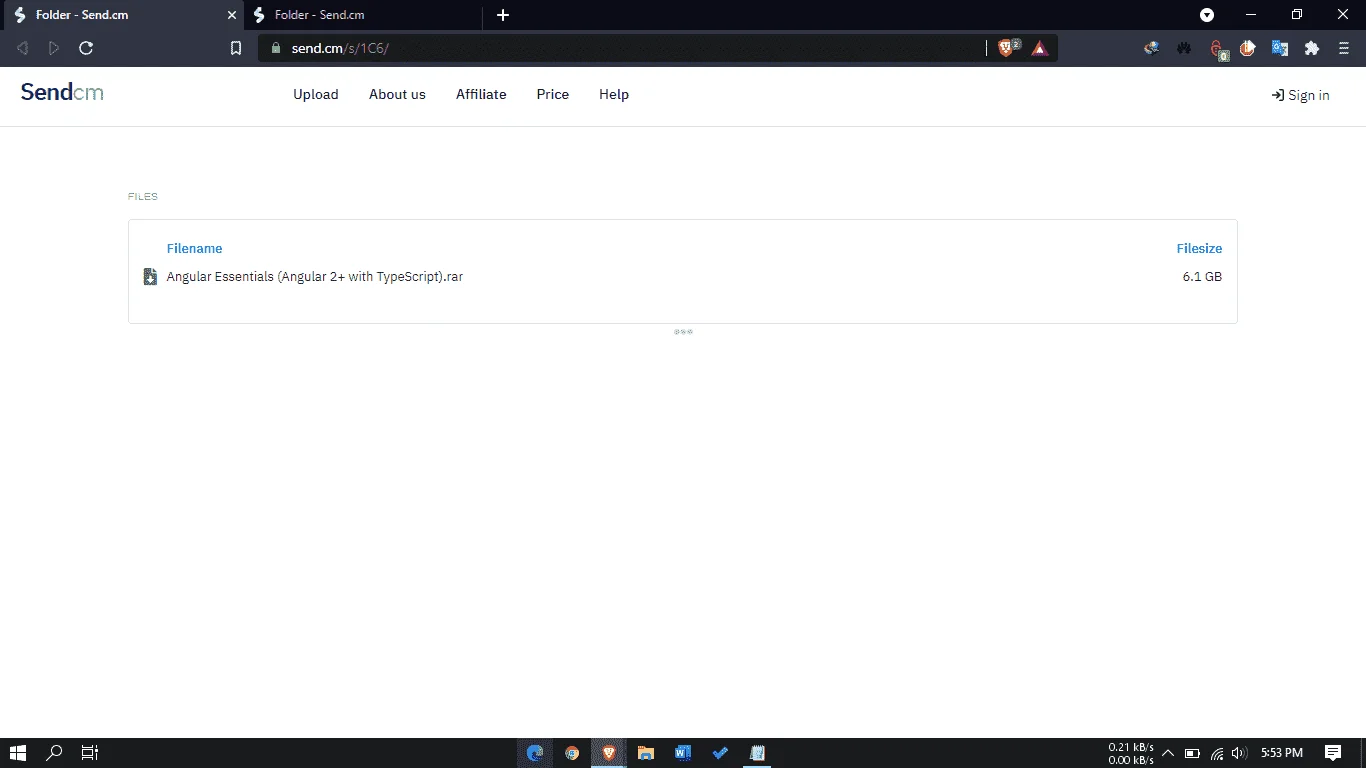Close the first Folder - Send.cm tab

coord(231,15)
